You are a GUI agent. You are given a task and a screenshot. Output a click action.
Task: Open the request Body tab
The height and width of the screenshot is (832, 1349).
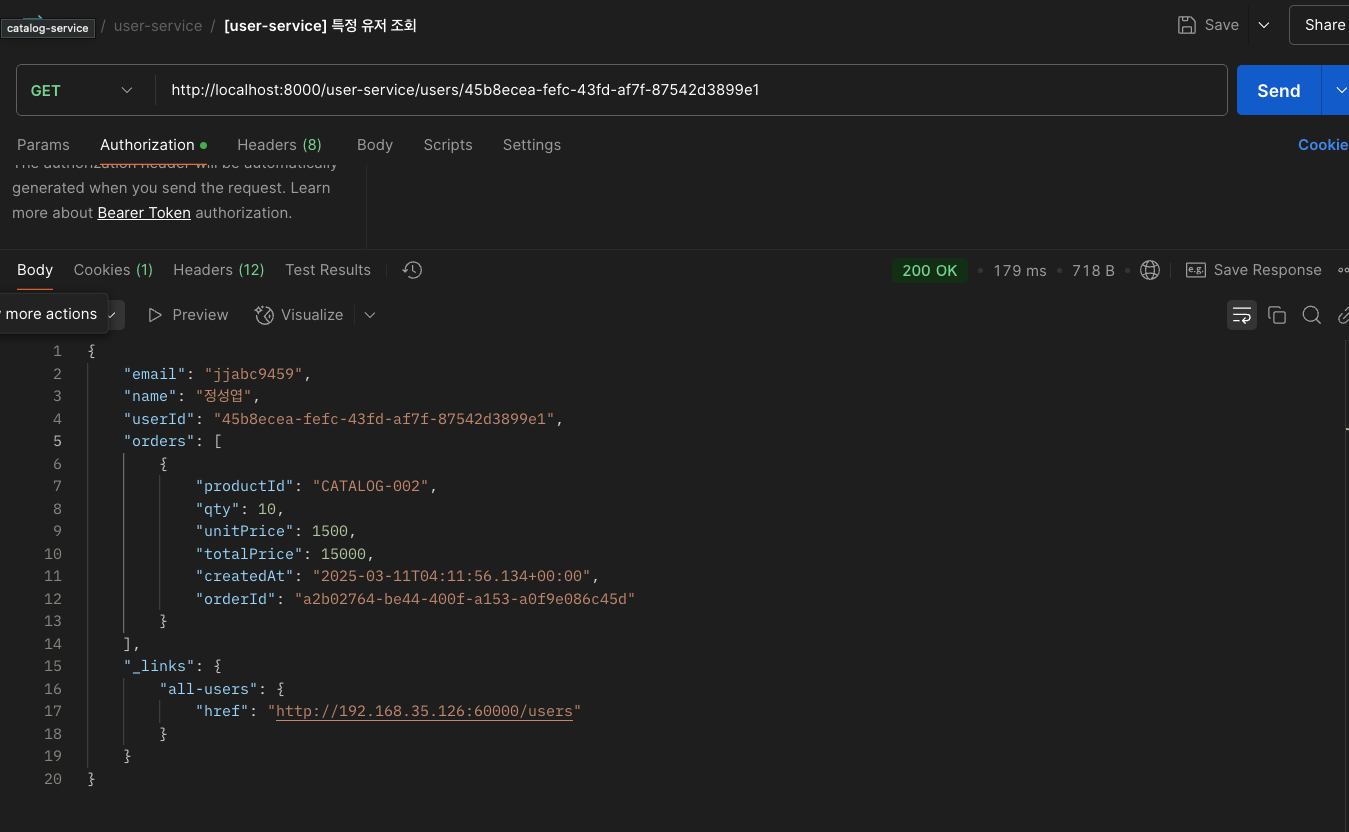(x=375, y=145)
